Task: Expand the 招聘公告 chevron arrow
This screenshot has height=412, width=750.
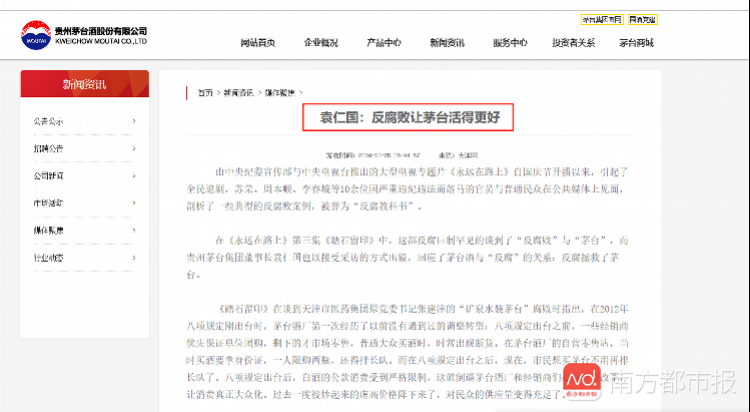Action: tap(134, 148)
